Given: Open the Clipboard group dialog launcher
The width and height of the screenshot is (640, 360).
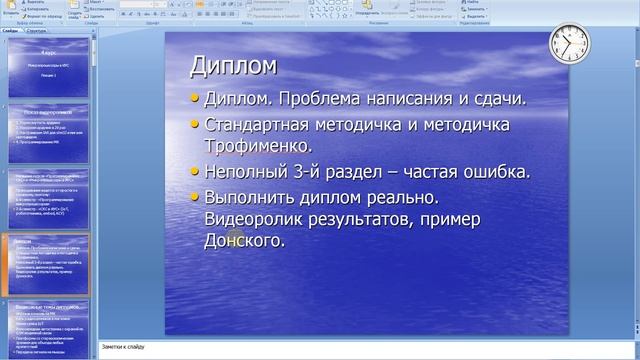Looking at the screenshot, I should pos(62,23).
